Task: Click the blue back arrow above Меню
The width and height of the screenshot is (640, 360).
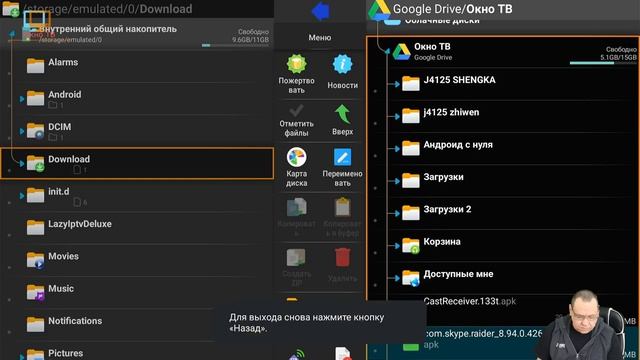Action: (320, 11)
